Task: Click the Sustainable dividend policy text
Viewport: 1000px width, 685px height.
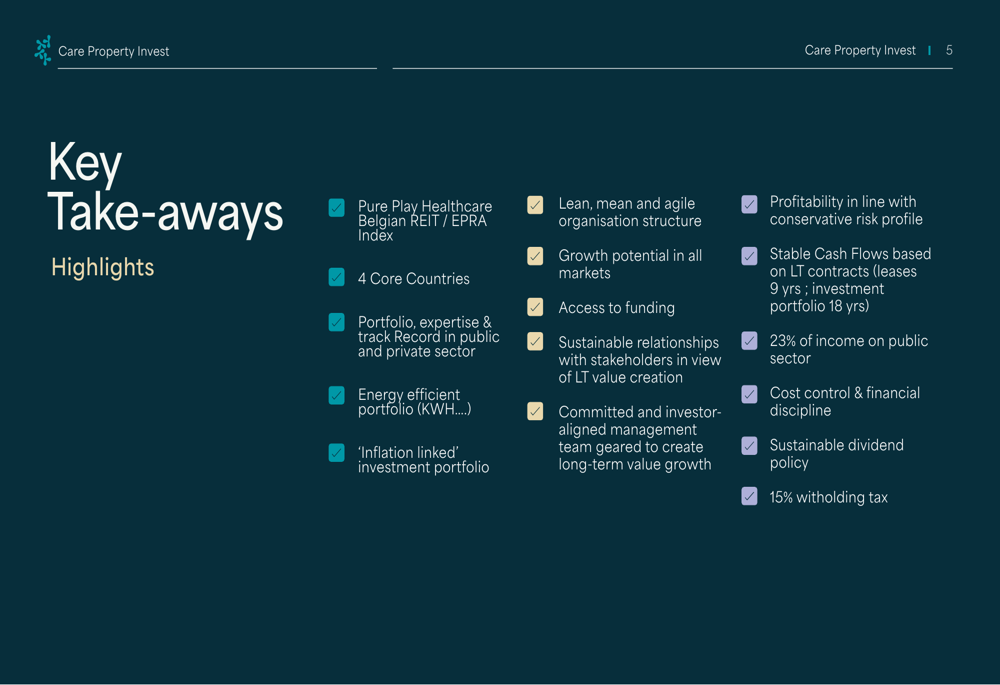Action: (836, 454)
